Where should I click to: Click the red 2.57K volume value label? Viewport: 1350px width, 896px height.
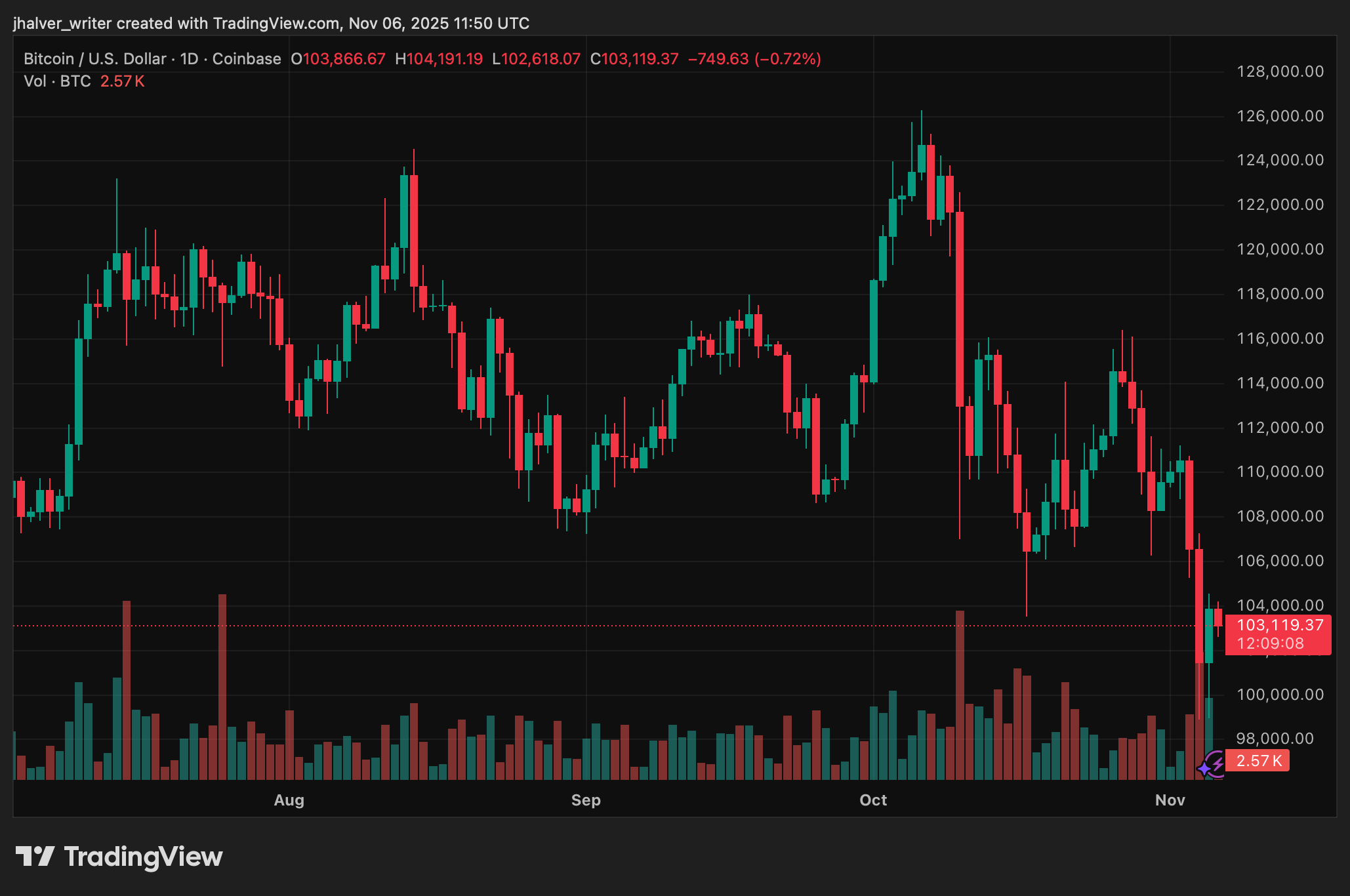(x=1256, y=761)
